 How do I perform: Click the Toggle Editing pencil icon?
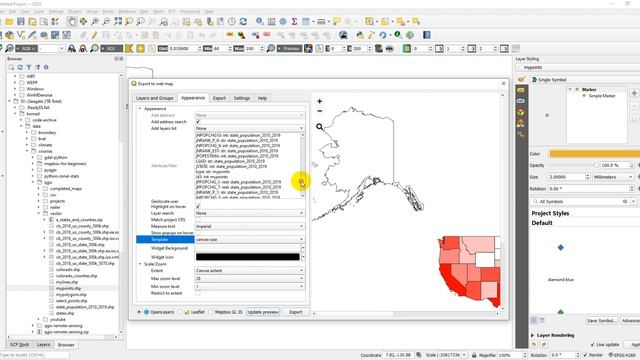(x=94, y=35)
